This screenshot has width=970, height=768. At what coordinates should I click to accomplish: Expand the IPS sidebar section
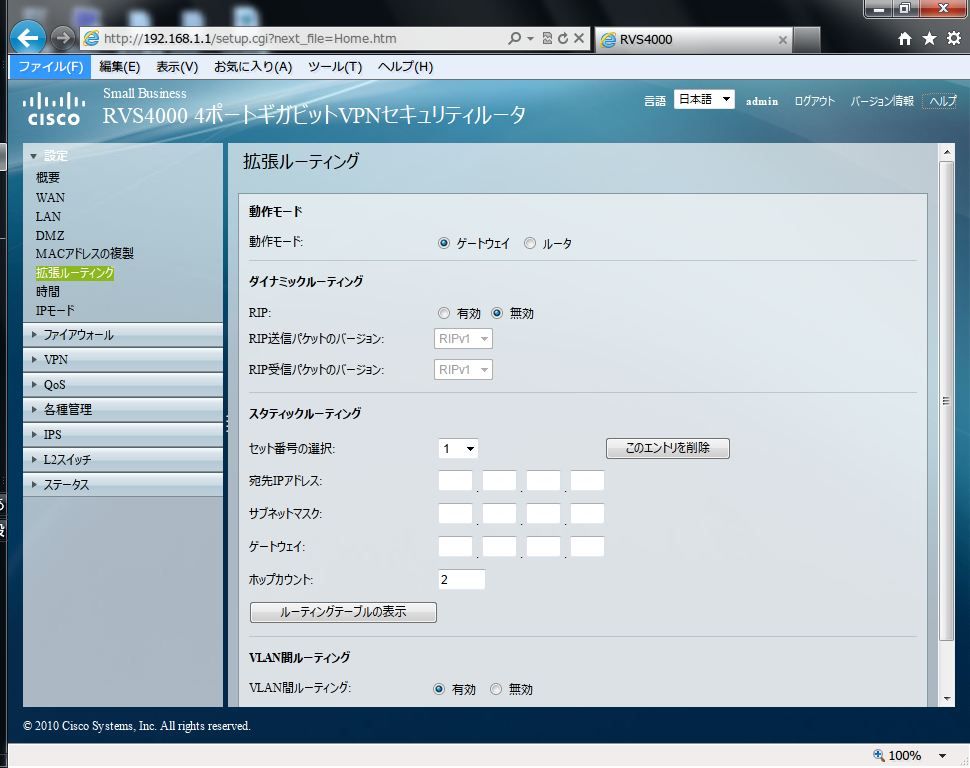click(122, 434)
